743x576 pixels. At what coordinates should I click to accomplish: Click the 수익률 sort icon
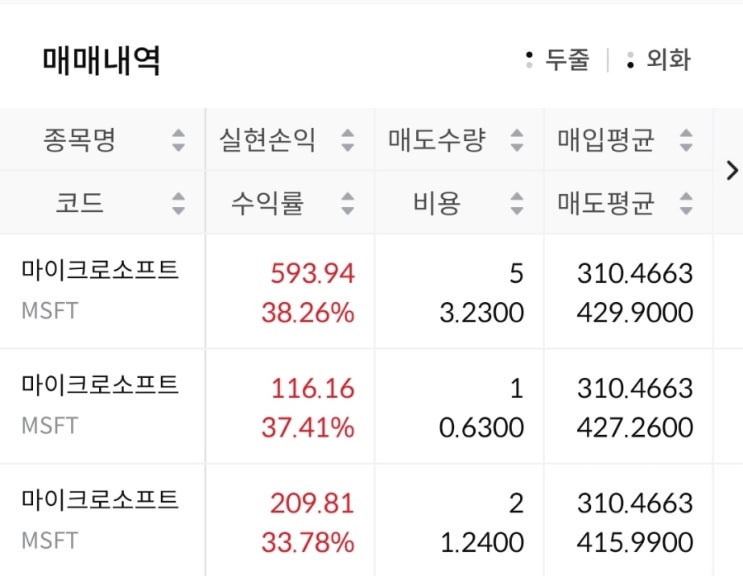348,204
